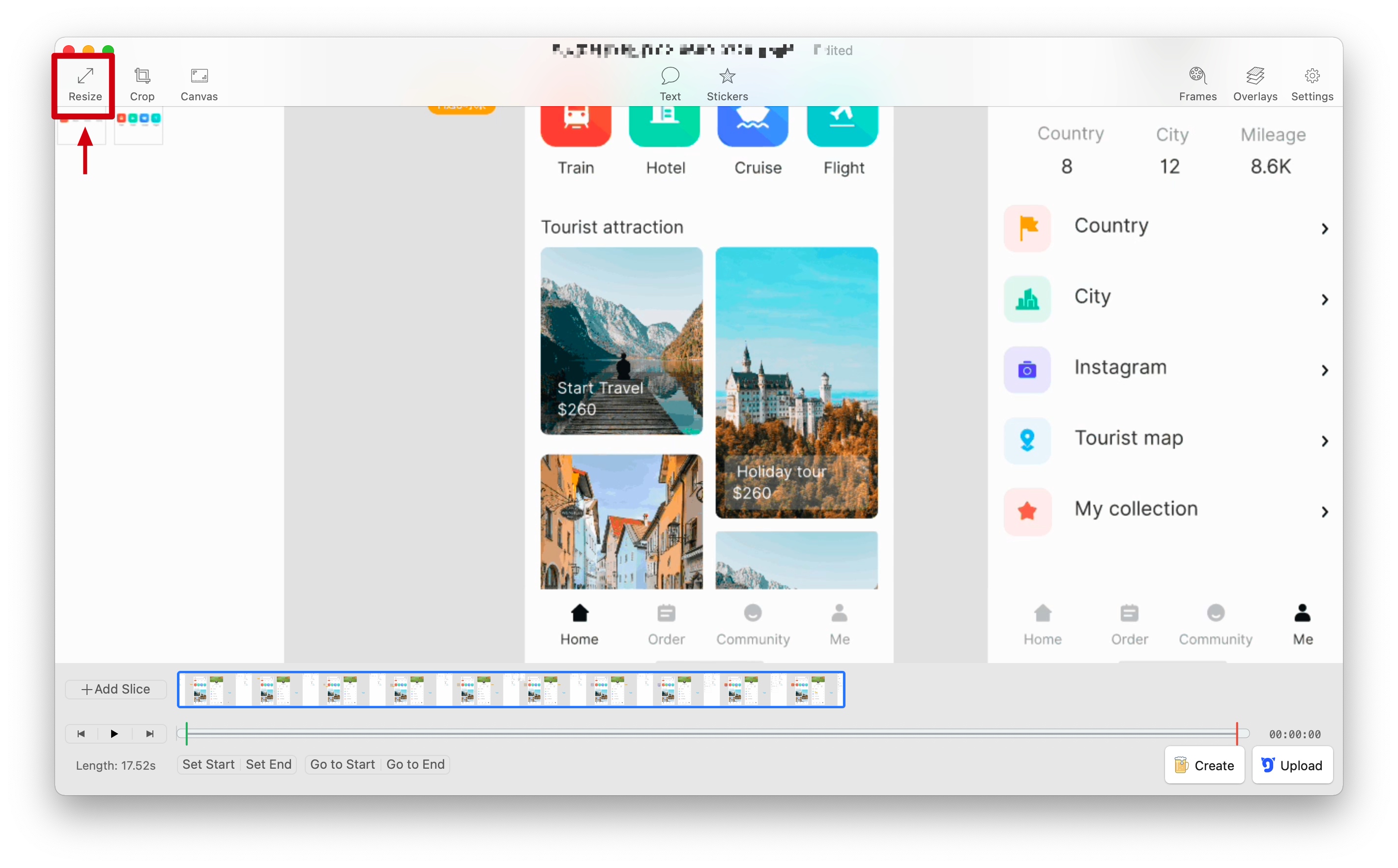Select the video slice thumbnail strip
This screenshot has width=1398, height=868.
click(x=511, y=689)
